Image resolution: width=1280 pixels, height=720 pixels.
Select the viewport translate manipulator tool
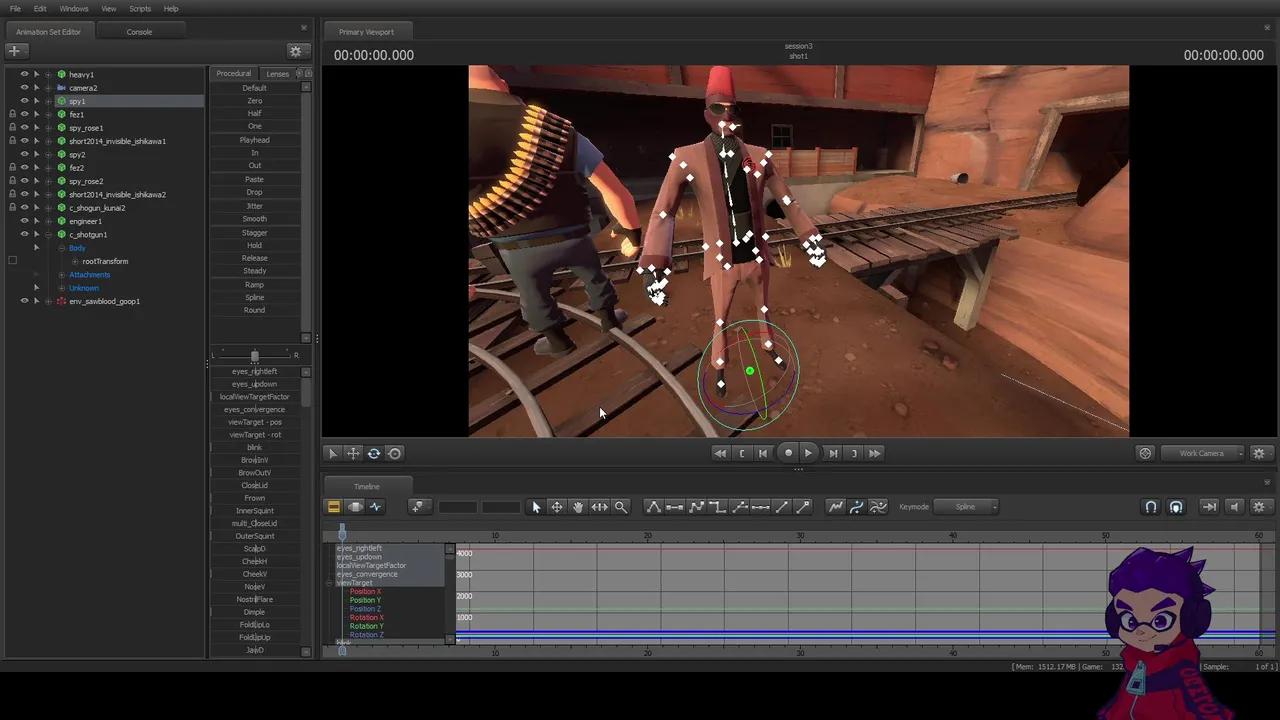point(353,453)
